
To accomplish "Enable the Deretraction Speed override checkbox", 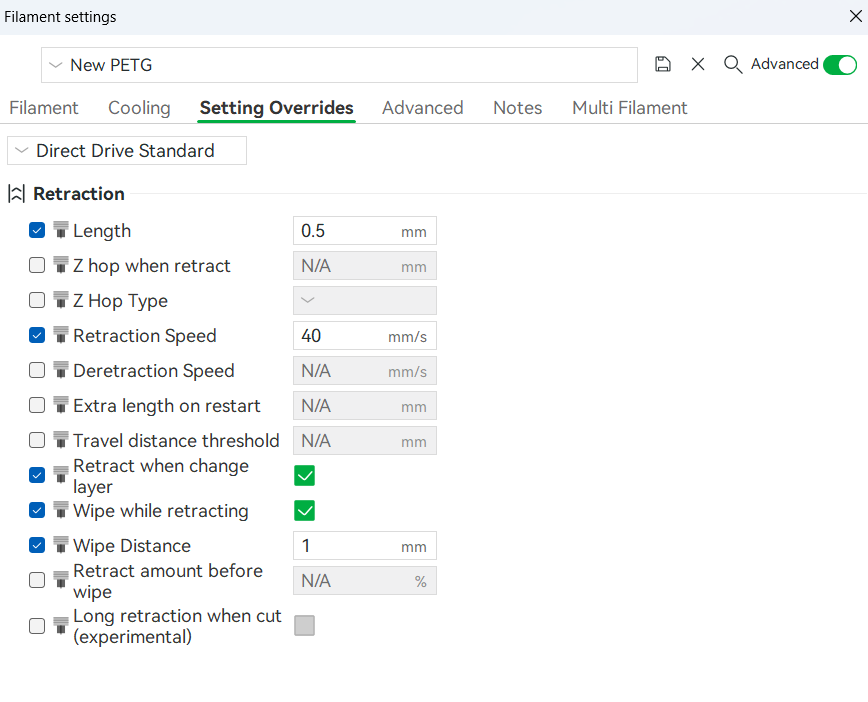I will 37,370.
